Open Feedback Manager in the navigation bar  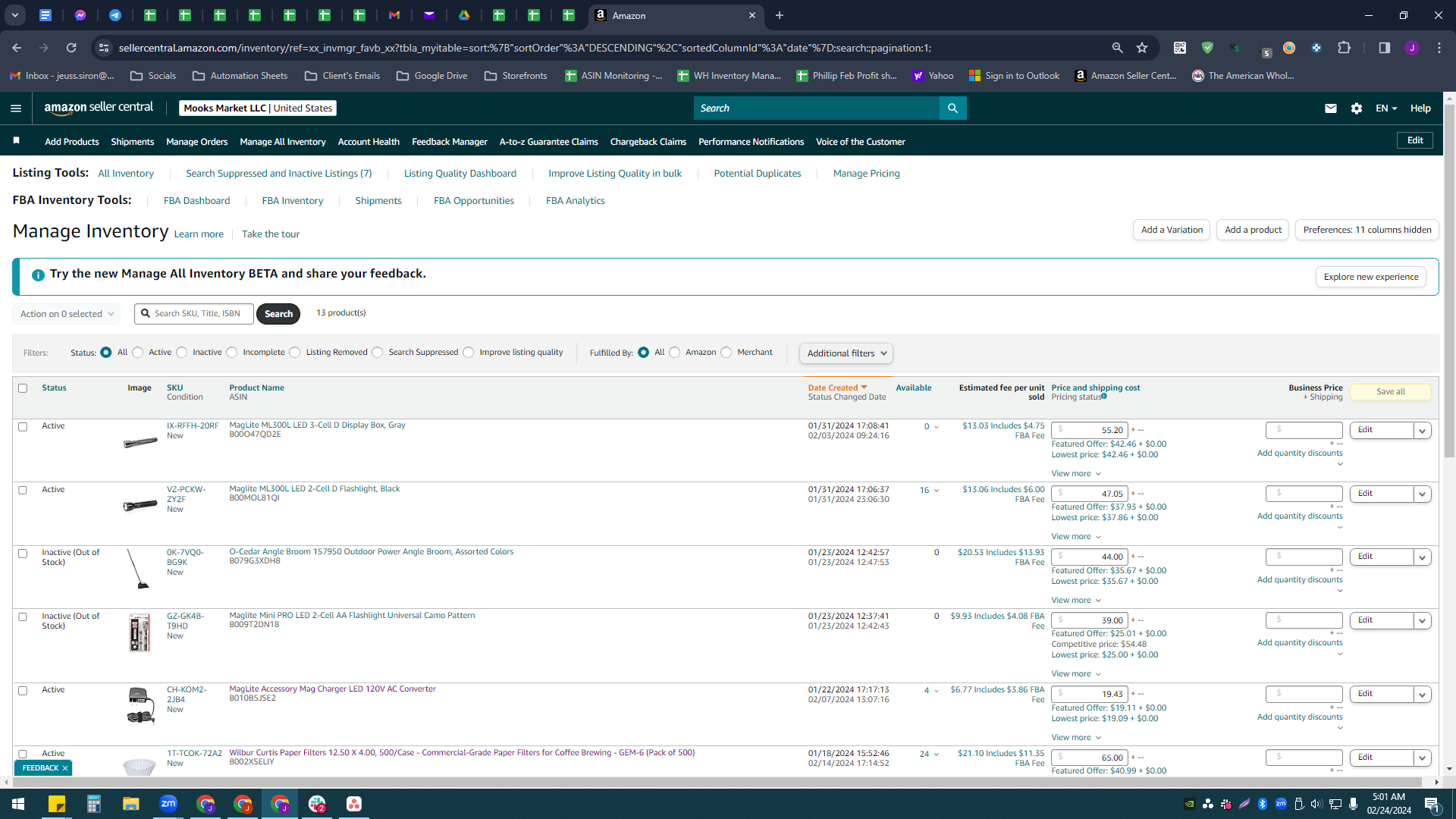450,142
